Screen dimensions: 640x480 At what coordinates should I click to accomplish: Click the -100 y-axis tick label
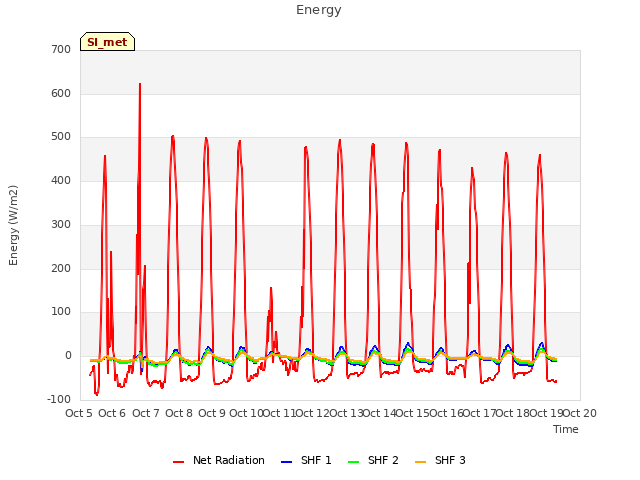pyautogui.click(x=59, y=399)
